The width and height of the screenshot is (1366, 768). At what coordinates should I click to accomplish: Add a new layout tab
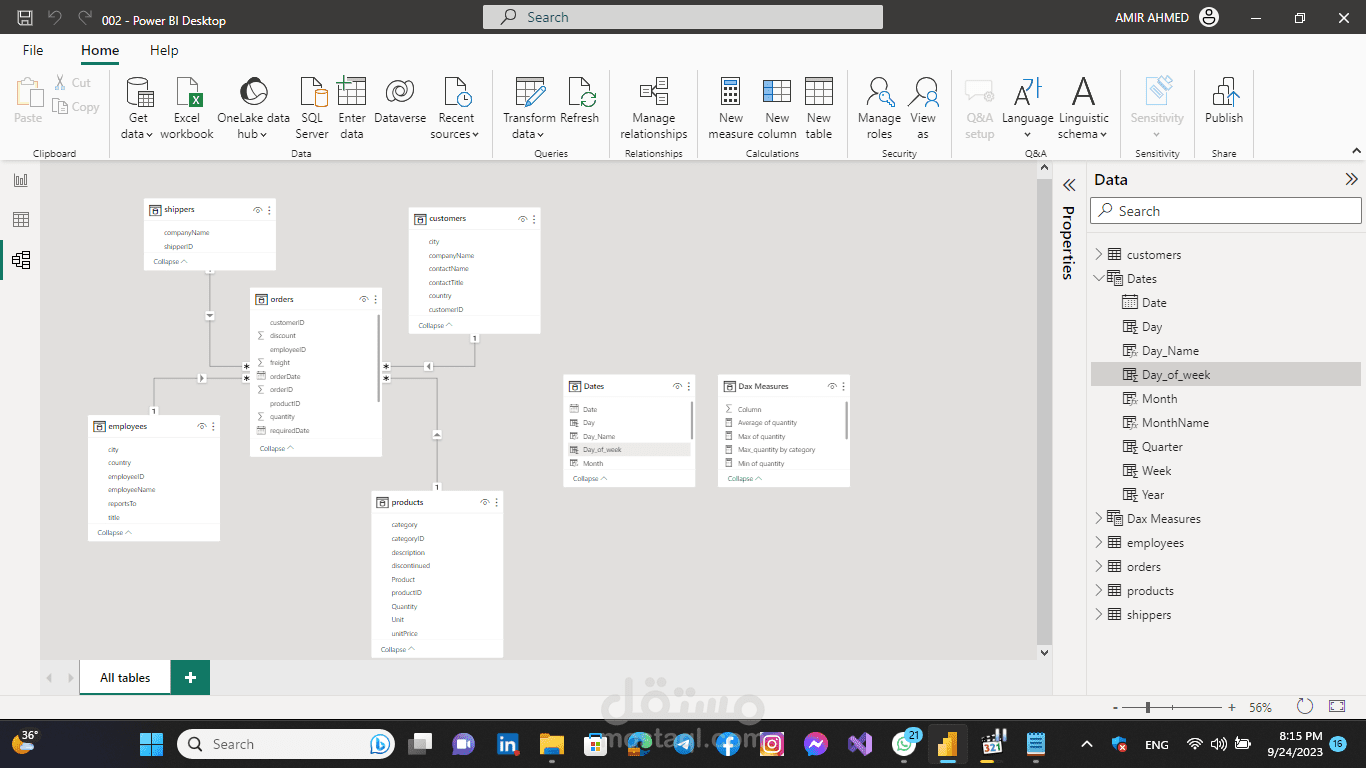pos(190,678)
